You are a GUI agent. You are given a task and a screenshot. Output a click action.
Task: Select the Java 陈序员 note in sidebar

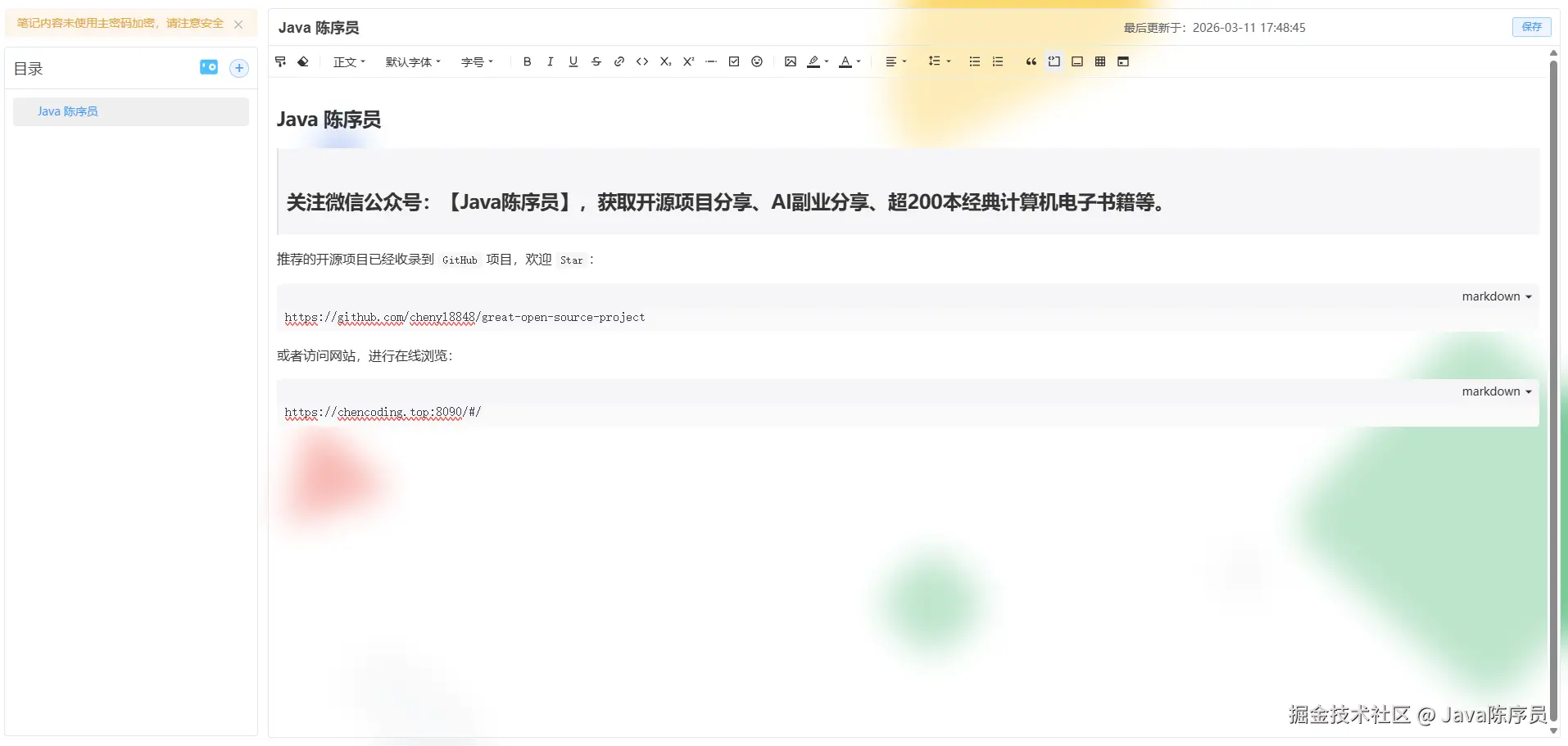point(131,111)
